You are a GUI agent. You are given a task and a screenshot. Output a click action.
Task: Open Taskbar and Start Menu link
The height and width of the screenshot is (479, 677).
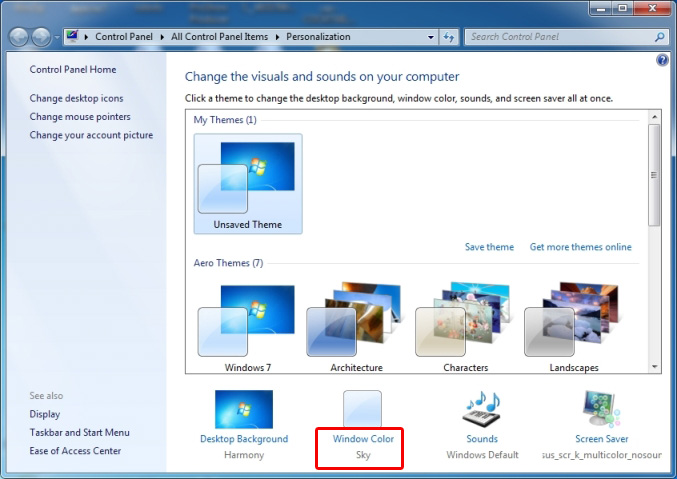[79, 432]
